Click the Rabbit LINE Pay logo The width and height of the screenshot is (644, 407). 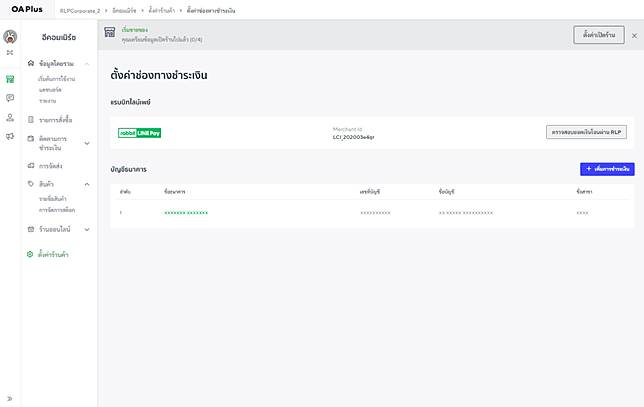[140, 133]
